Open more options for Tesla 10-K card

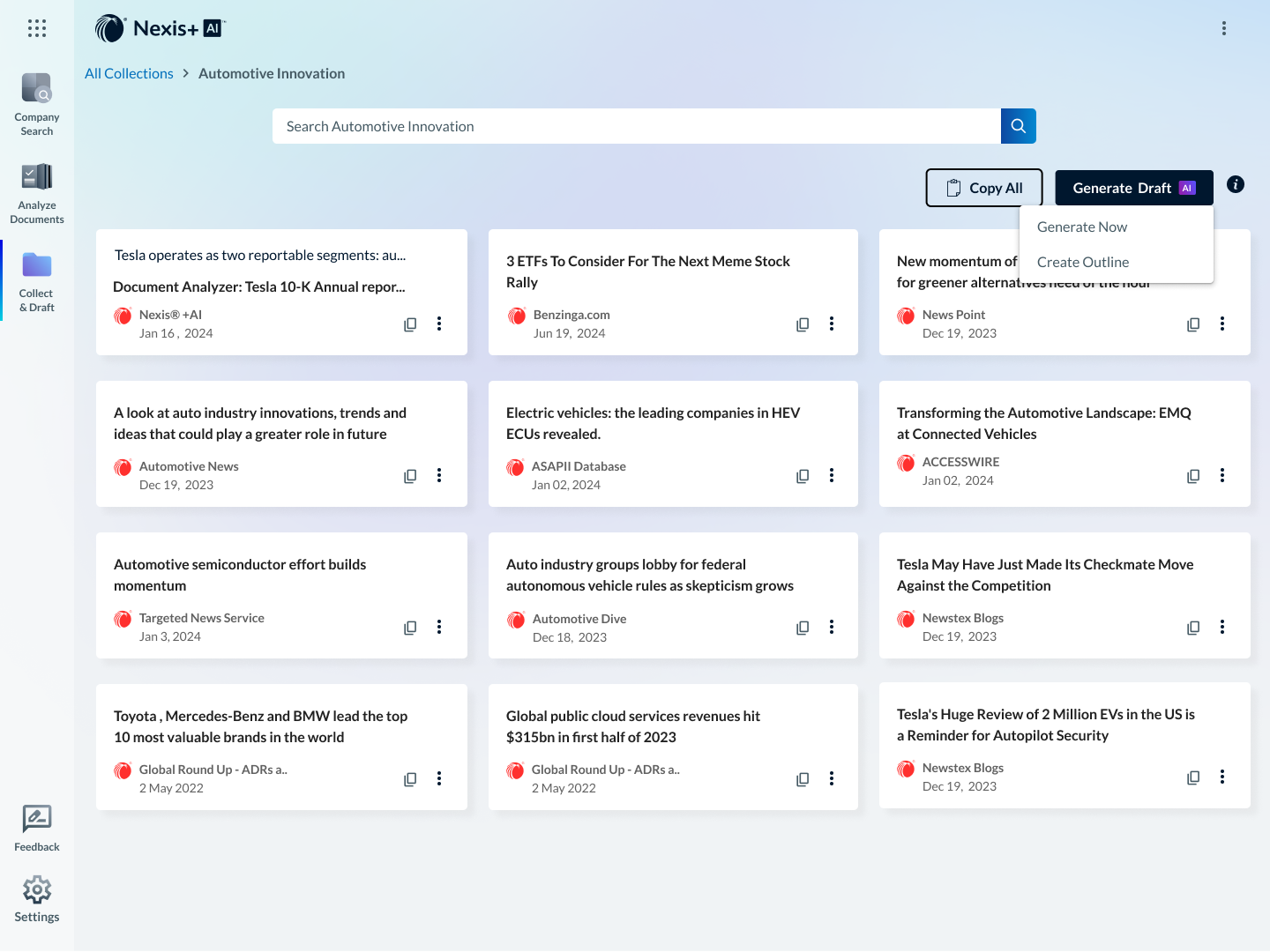pos(439,324)
